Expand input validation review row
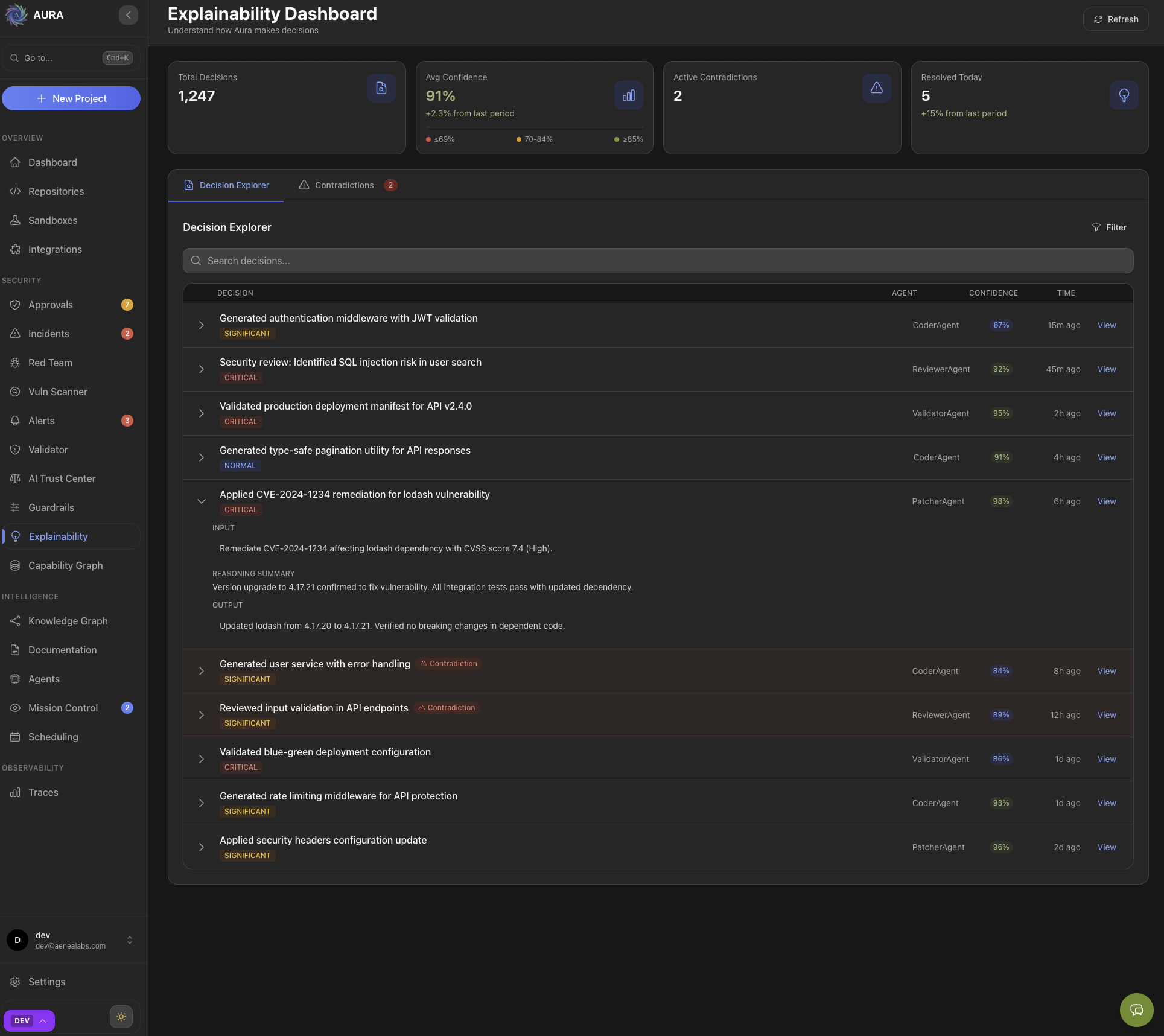Image resolution: width=1164 pixels, height=1036 pixels. [202, 715]
